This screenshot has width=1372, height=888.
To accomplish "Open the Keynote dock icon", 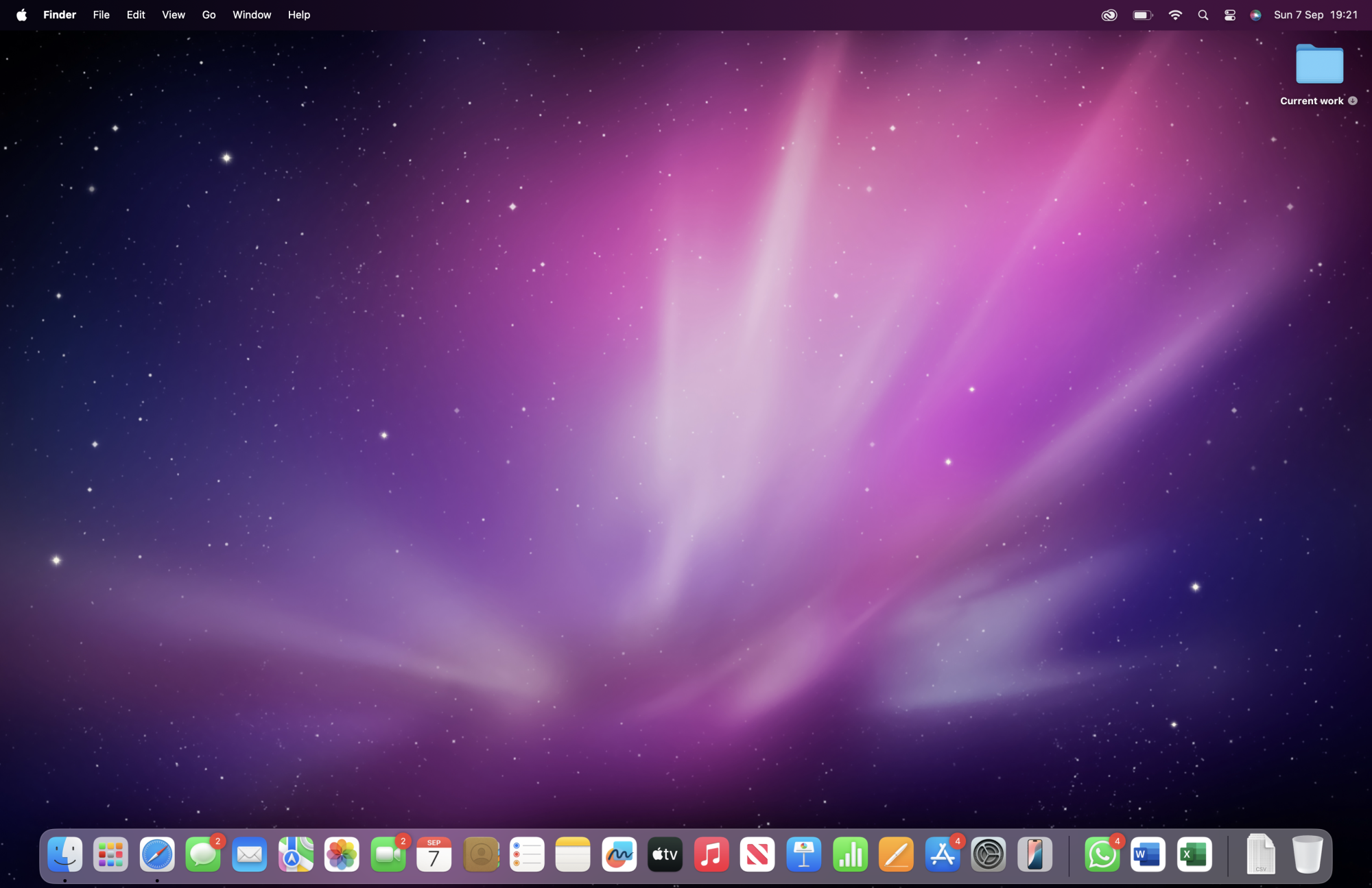I will click(803, 854).
